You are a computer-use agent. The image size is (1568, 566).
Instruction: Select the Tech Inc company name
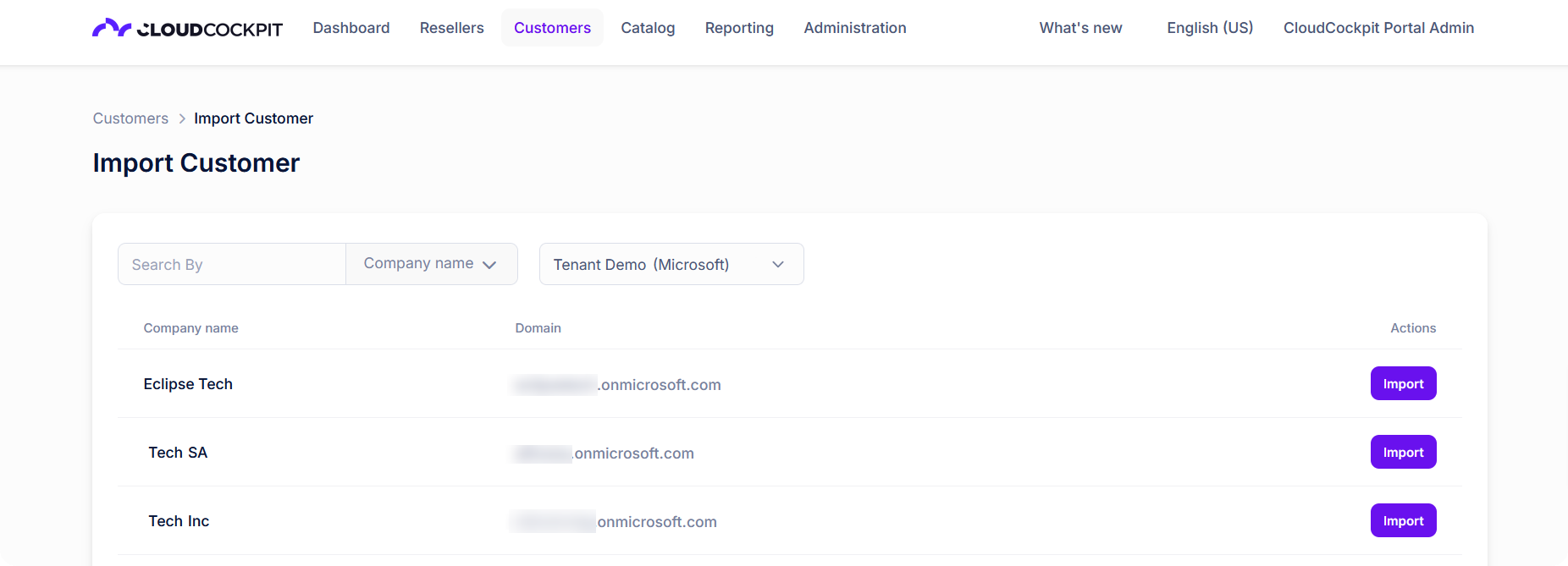coord(179,521)
